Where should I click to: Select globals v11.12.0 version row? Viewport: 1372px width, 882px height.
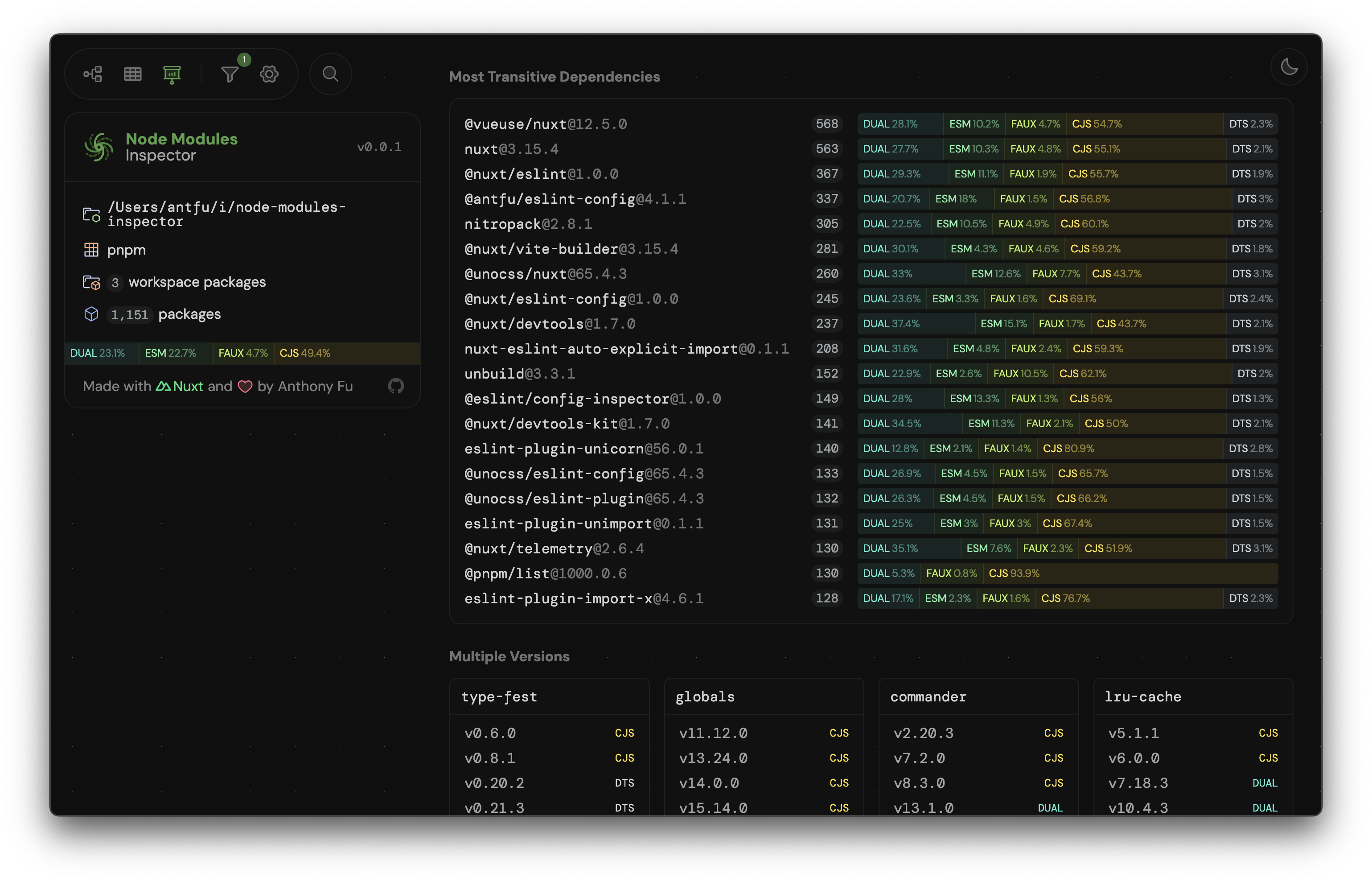pos(764,733)
